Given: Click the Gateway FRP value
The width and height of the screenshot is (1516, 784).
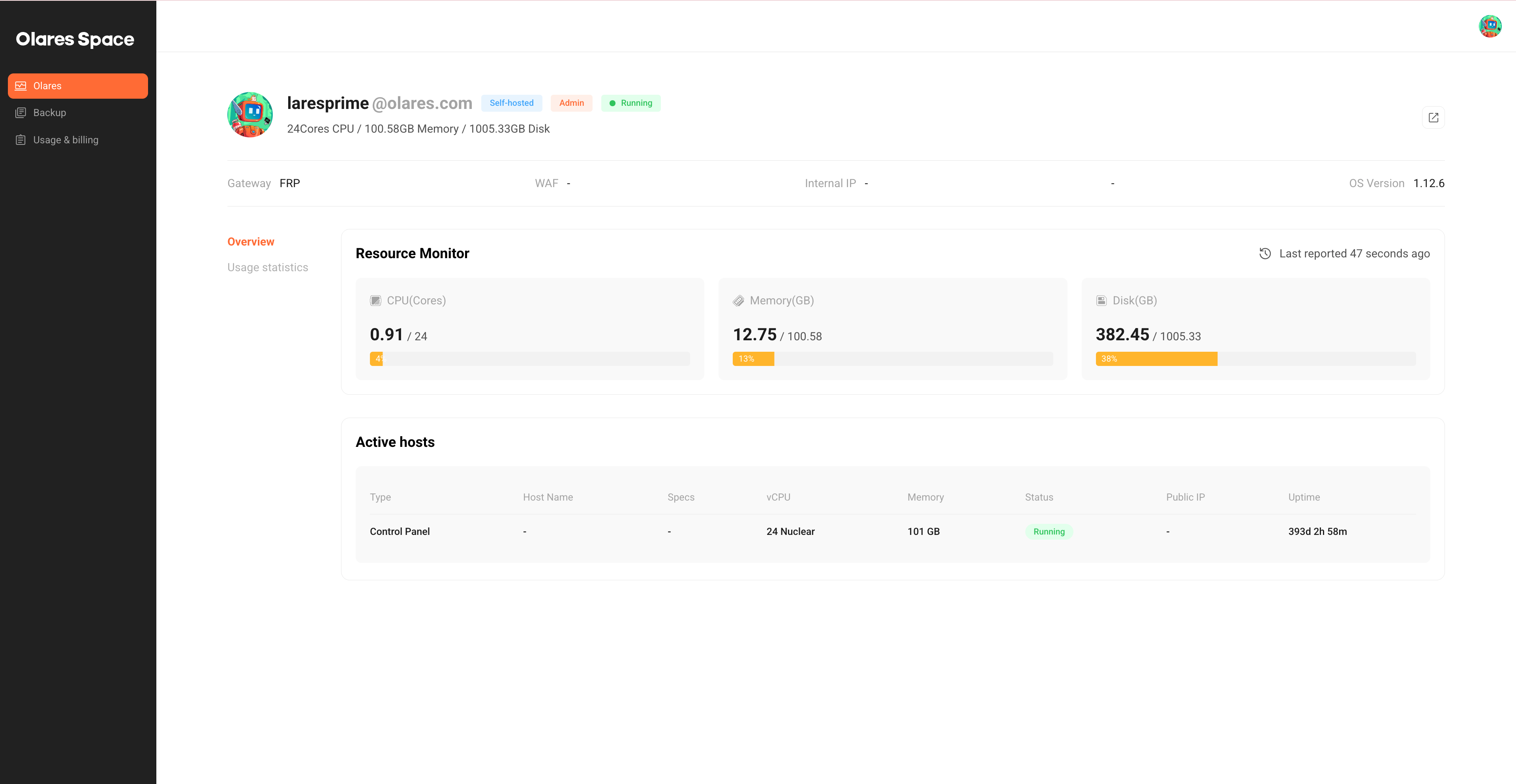Looking at the screenshot, I should (289, 184).
